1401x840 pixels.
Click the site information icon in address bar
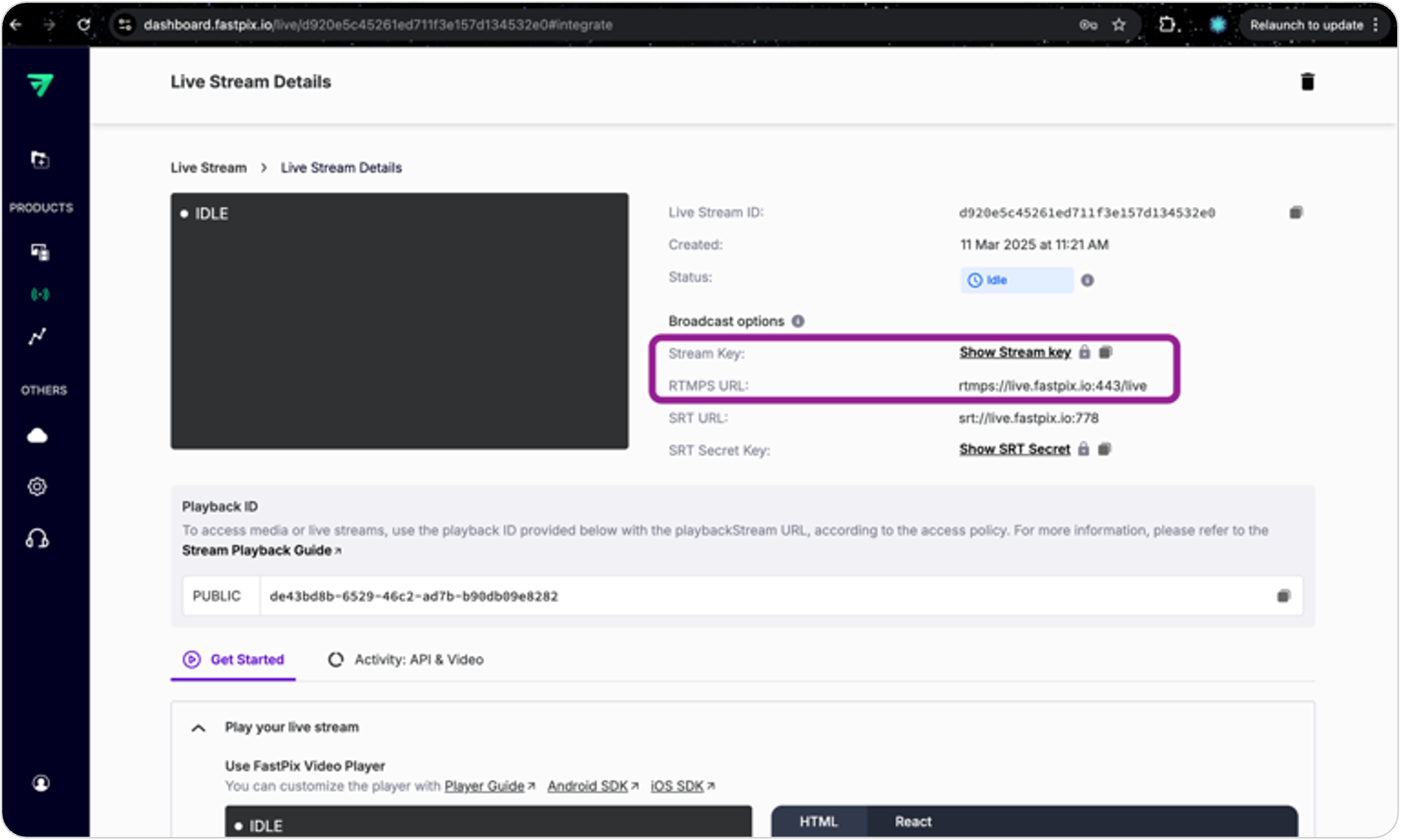point(125,25)
